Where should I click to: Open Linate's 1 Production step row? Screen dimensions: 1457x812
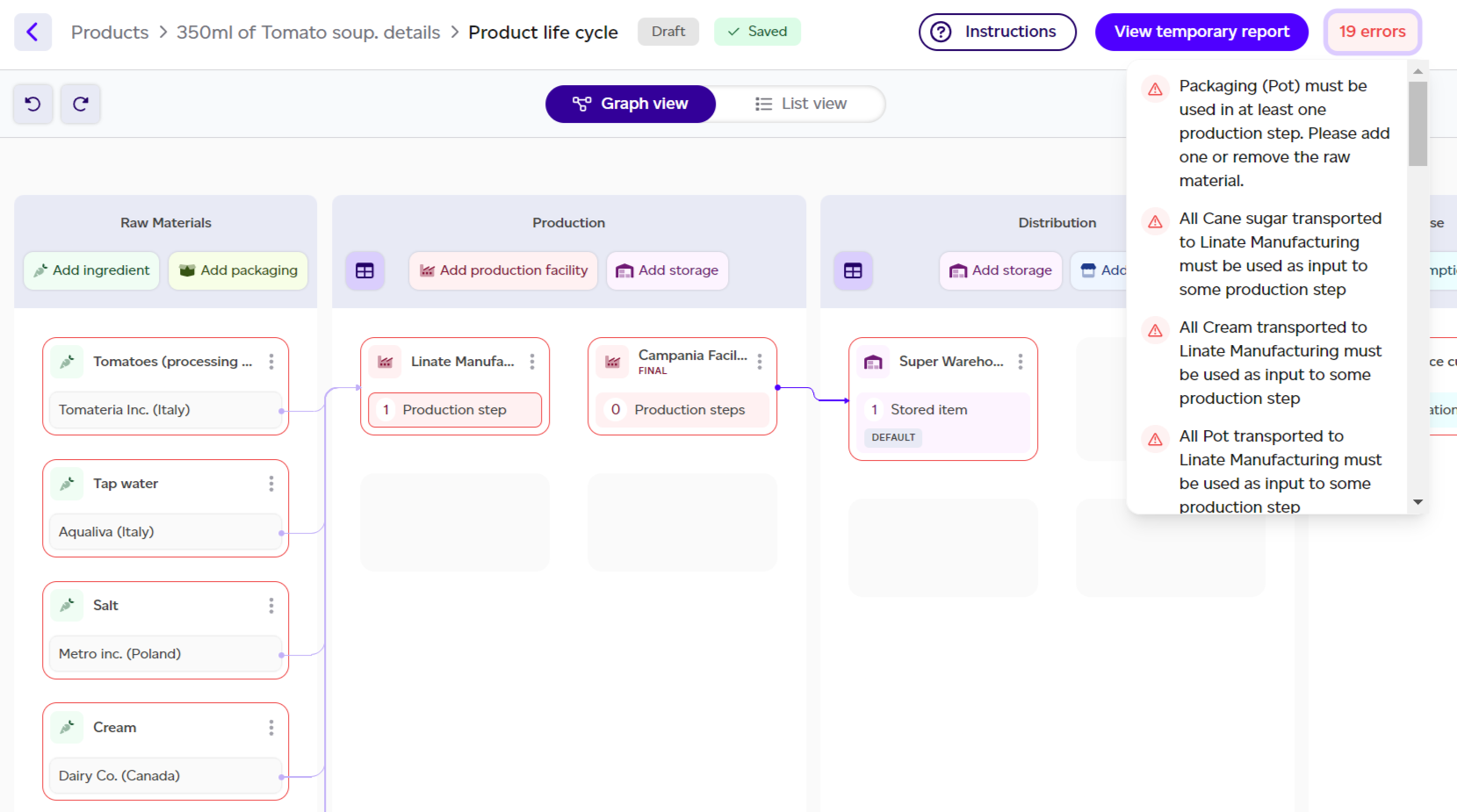[x=455, y=410]
